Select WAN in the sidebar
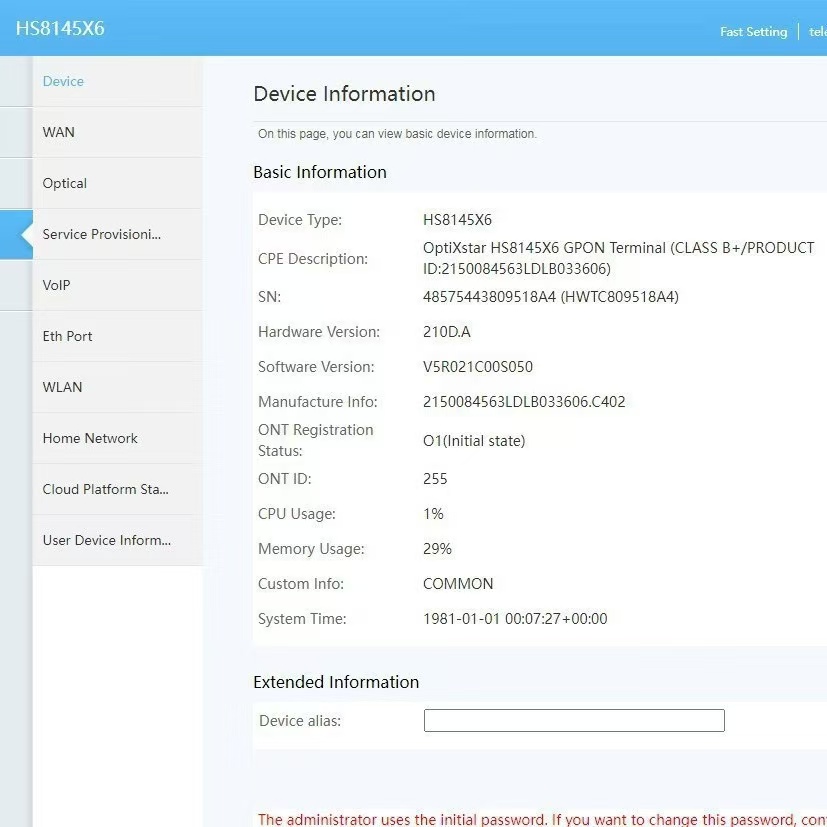Image resolution: width=827 pixels, height=827 pixels. point(58,132)
